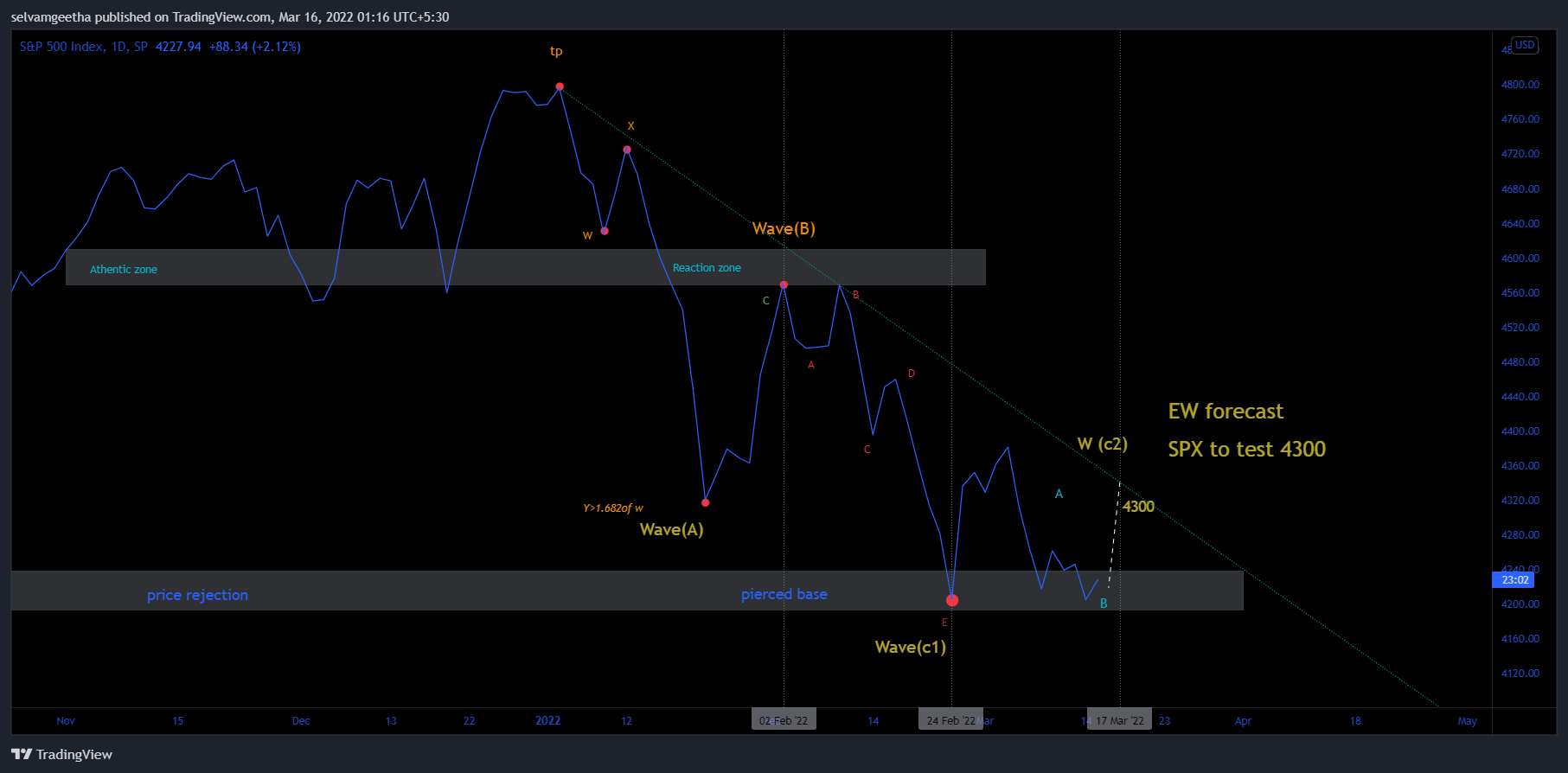Click the red 'E' wave label

coord(944,623)
